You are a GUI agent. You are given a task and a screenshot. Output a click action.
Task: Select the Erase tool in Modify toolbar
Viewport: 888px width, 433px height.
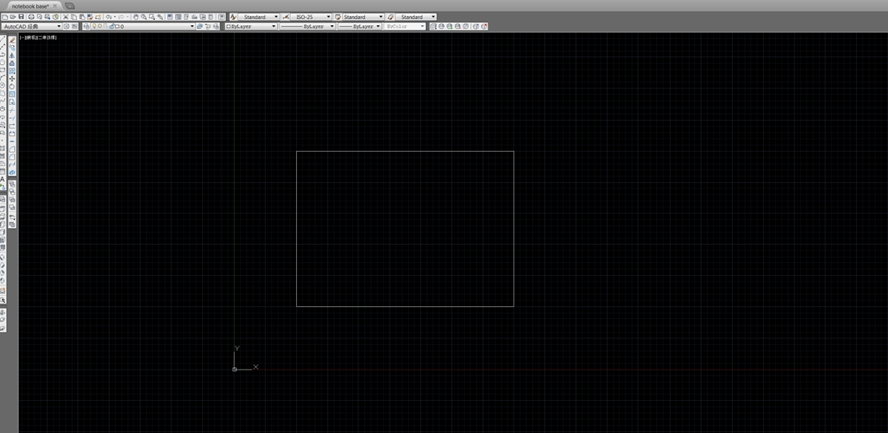click(x=12, y=40)
